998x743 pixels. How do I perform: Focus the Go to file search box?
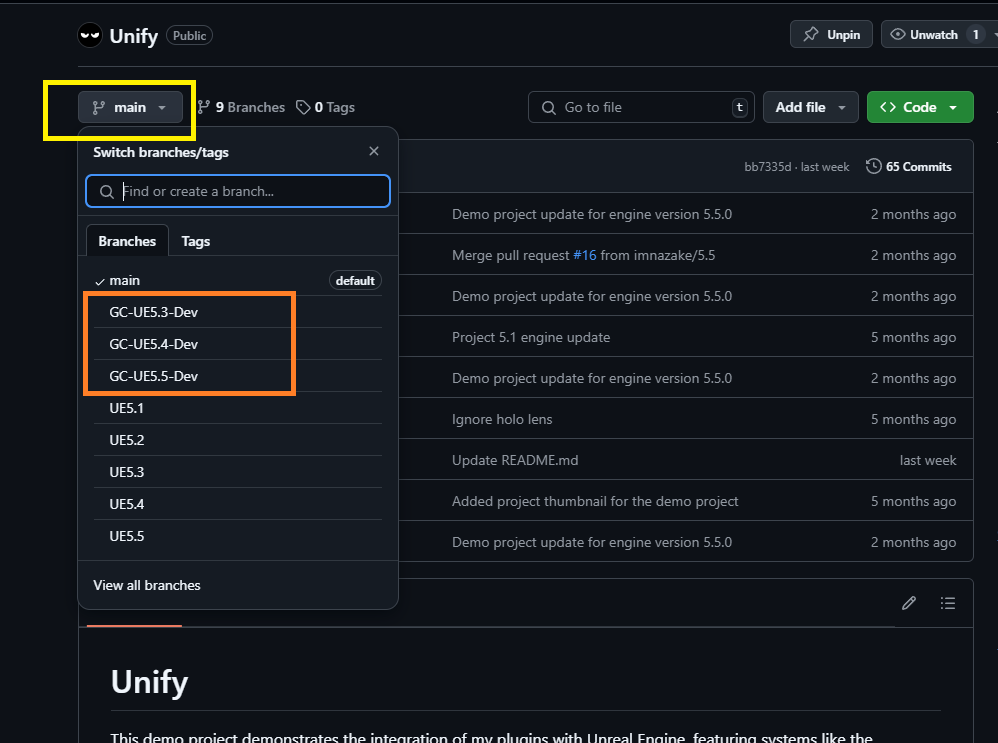click(641, 107)
